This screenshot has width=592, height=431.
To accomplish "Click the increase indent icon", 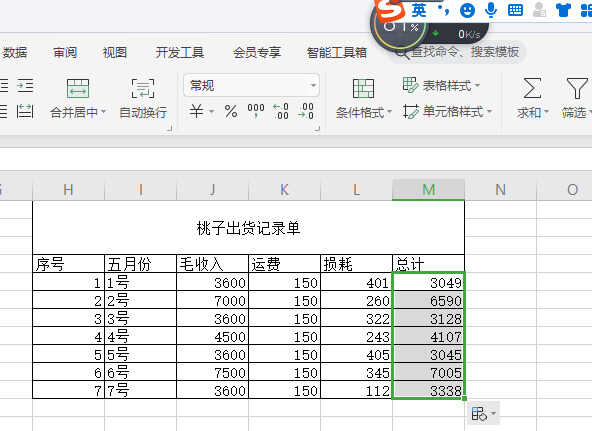I will (25, 86).
